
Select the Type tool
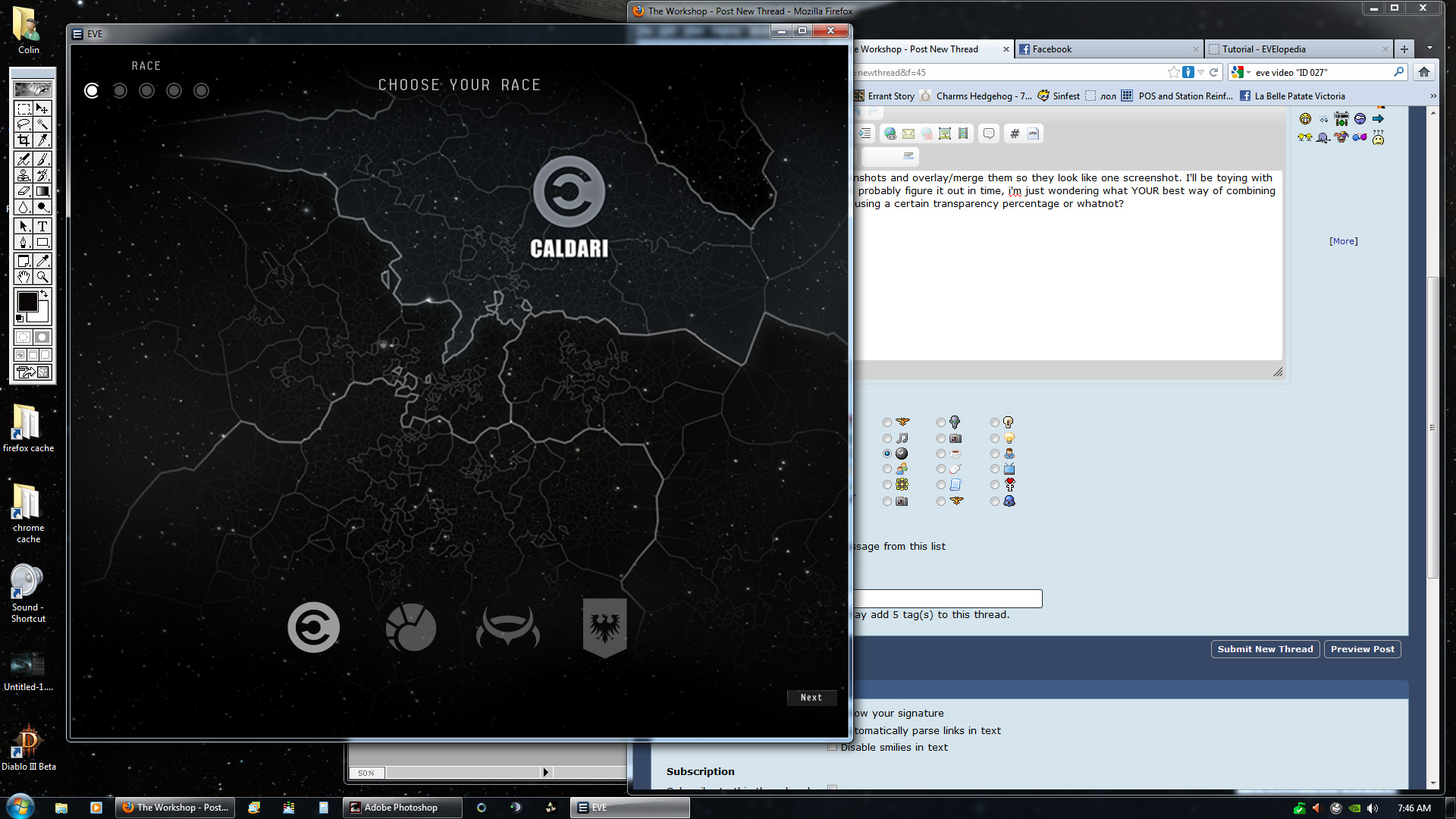tap(42, 226)
